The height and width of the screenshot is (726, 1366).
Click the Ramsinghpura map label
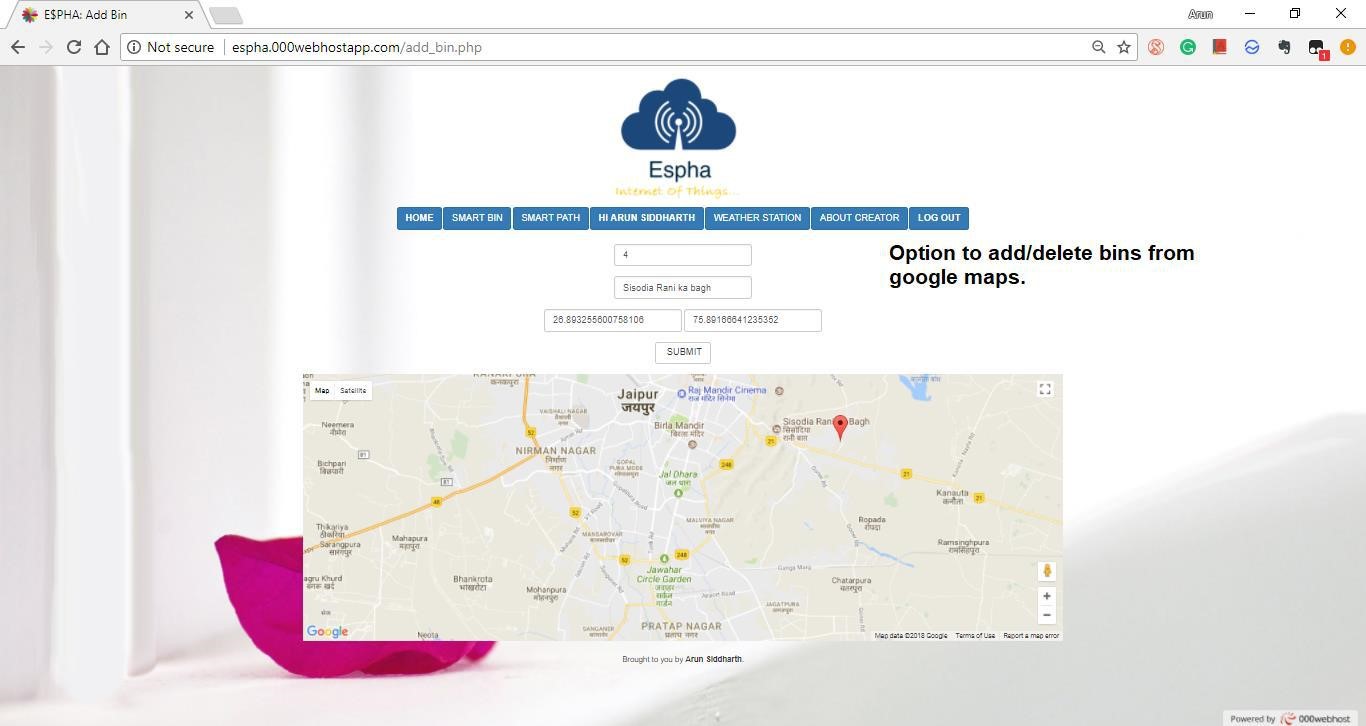point(962,546)
